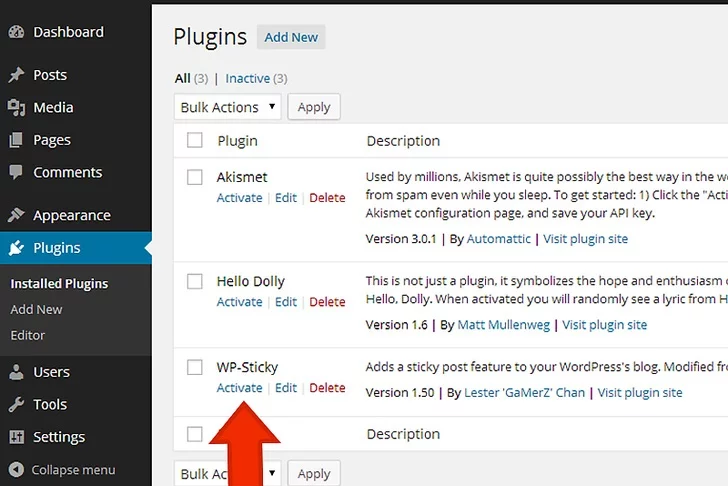Viewport: 728px width, 486px height.
Task: Toggle the select-all checkbox in table header
Action: click(x=195, y=141)
